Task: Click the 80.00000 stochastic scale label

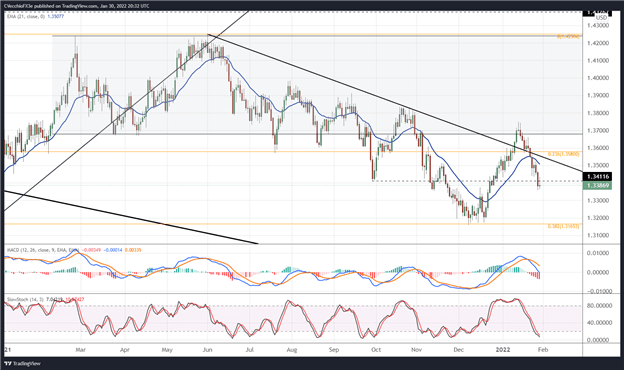Action: pyautogui.click(x=598, y=306)
